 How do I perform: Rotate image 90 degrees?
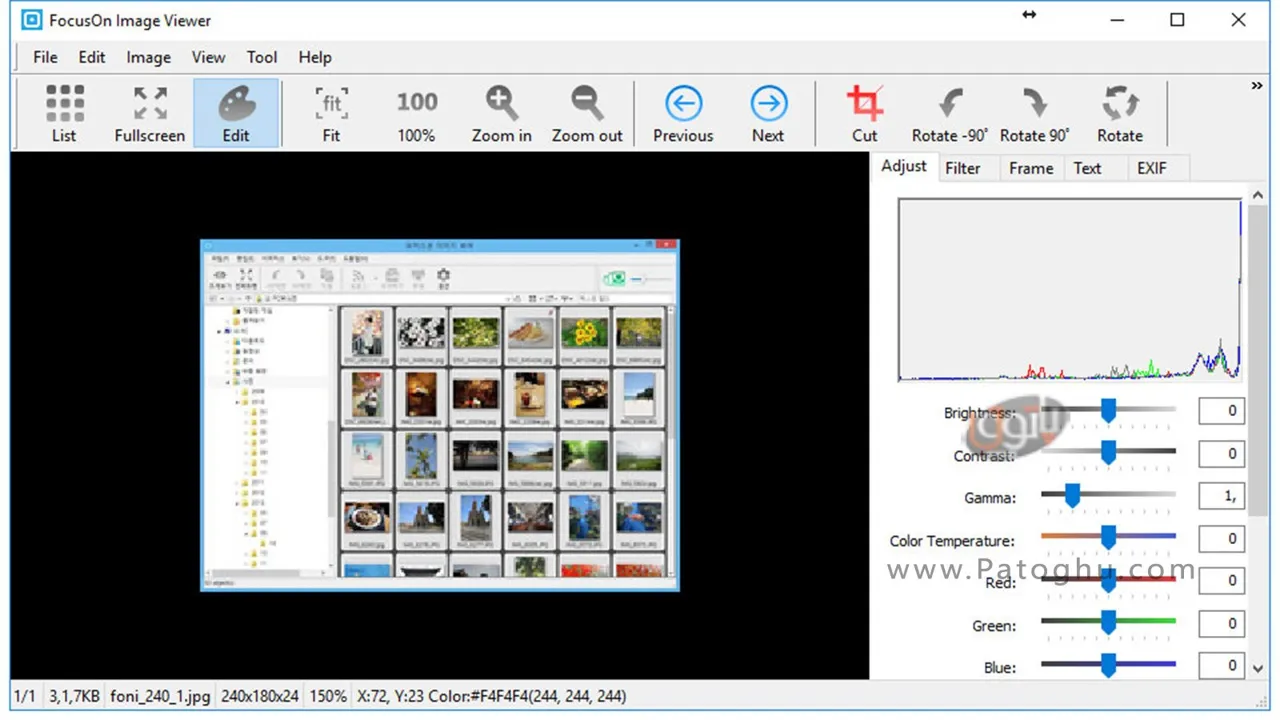1035,113
